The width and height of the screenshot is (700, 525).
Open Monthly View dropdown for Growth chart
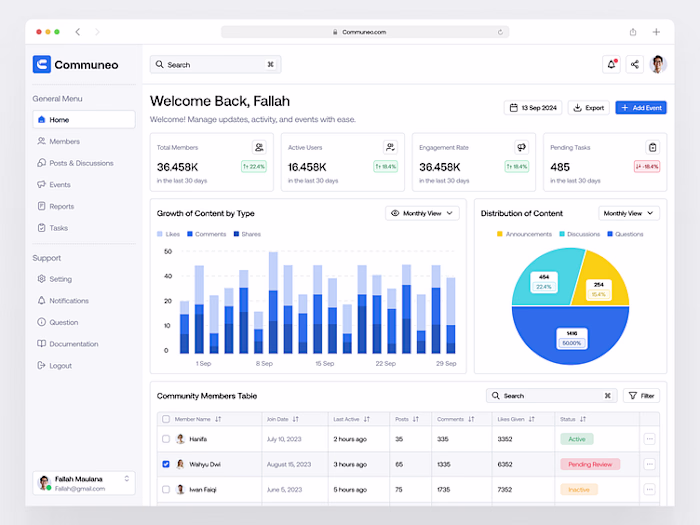tap(422, 213)
